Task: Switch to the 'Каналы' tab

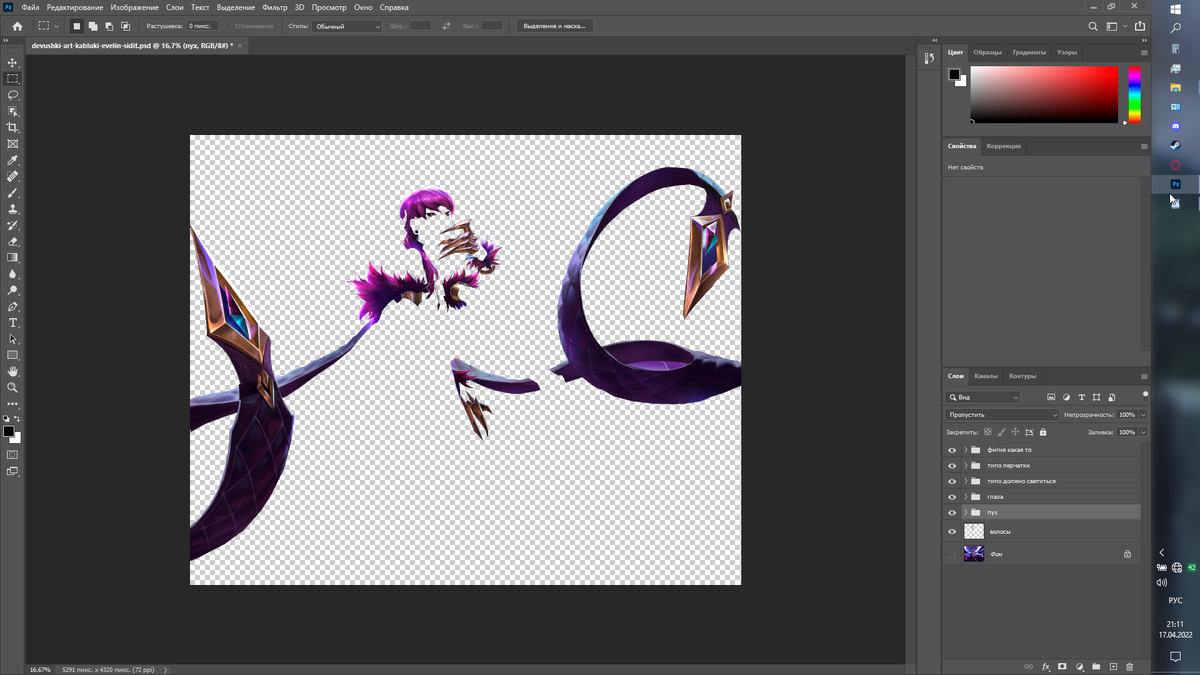Action: (x=985, y=376)
